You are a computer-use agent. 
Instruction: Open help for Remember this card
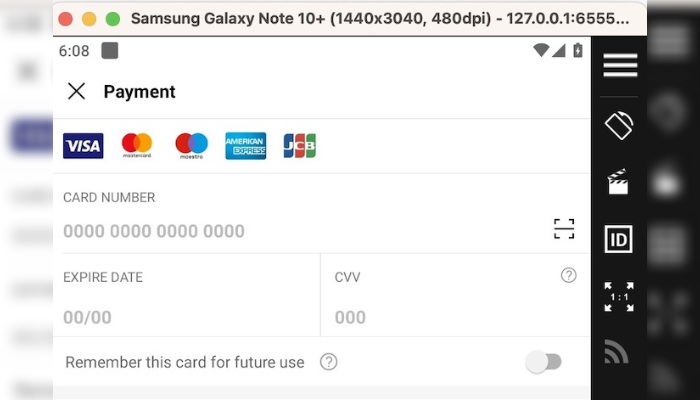click(x=329, y=362)
